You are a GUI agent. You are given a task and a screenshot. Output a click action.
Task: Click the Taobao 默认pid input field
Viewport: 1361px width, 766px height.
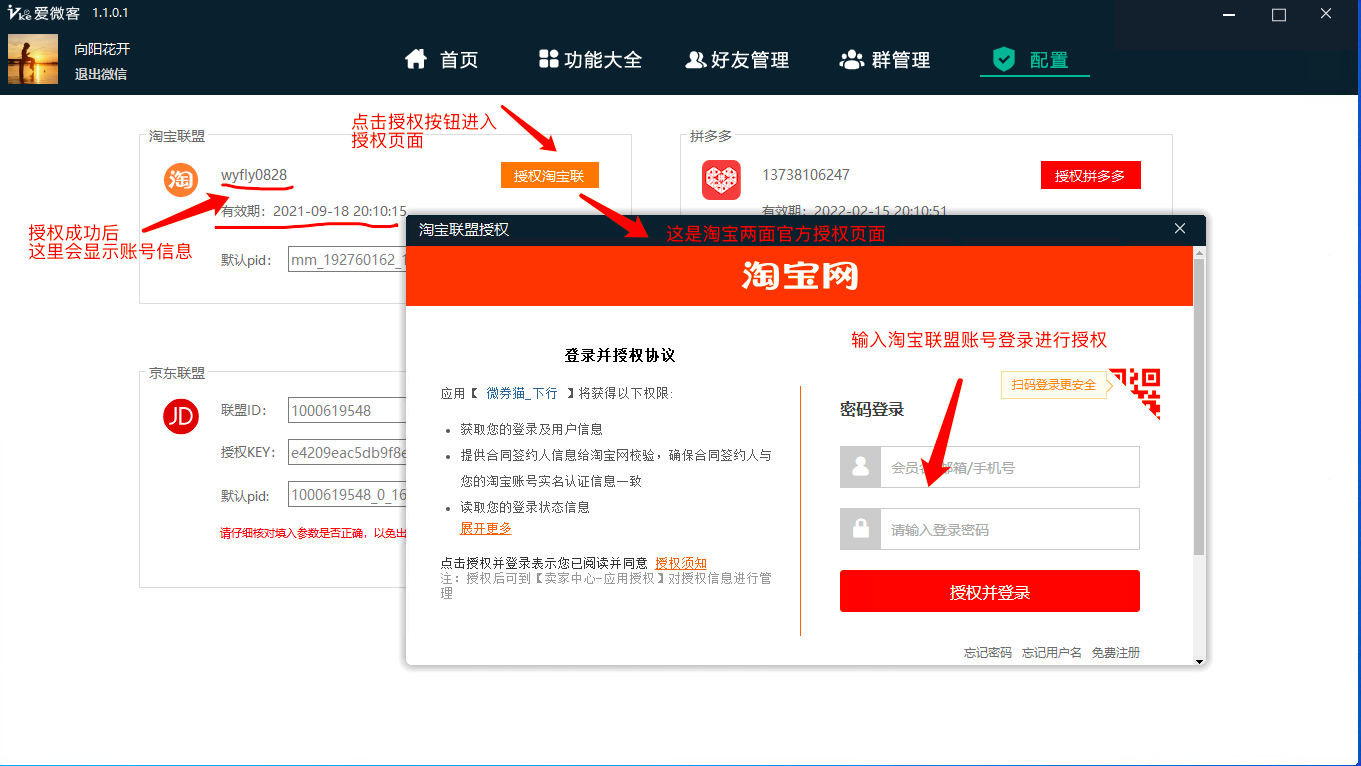click(x=347, y=260)
